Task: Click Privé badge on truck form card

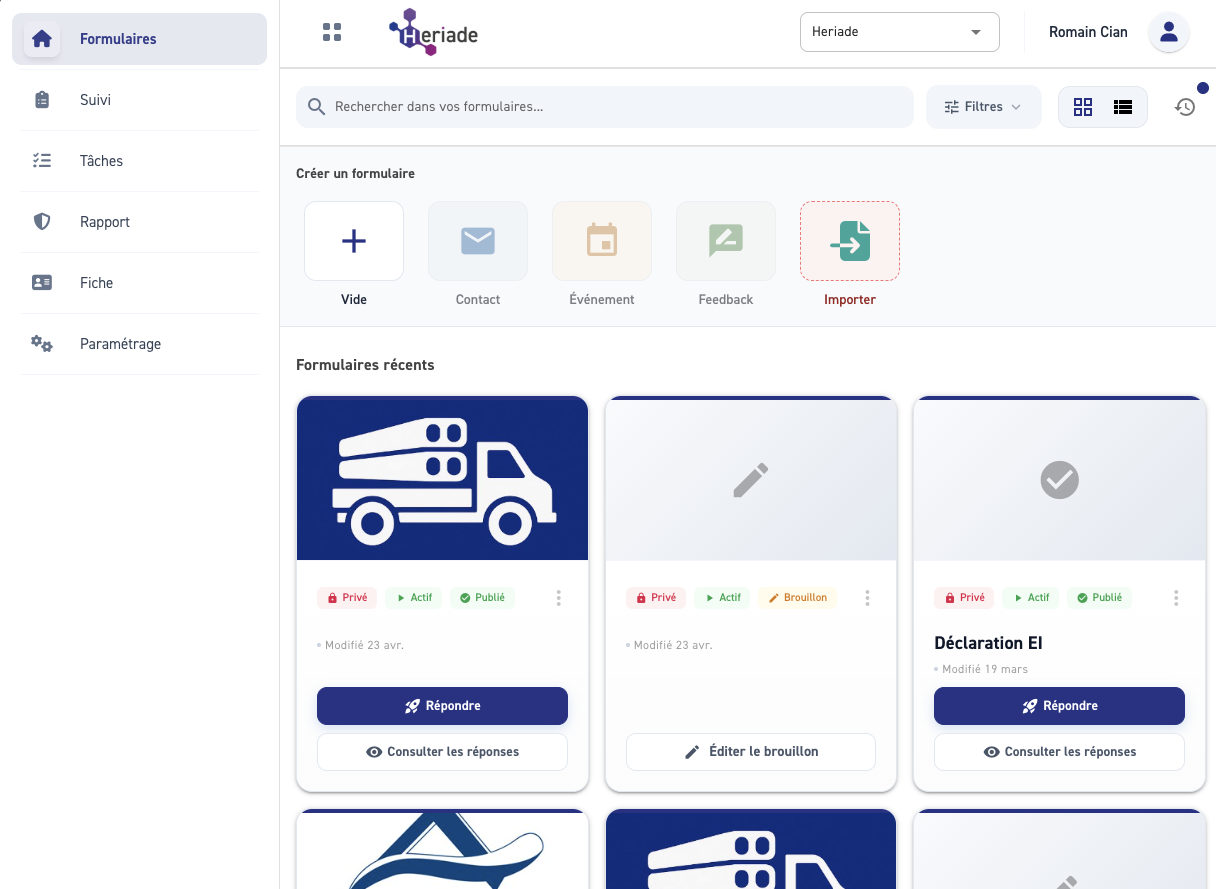Action: coord(347,598)
